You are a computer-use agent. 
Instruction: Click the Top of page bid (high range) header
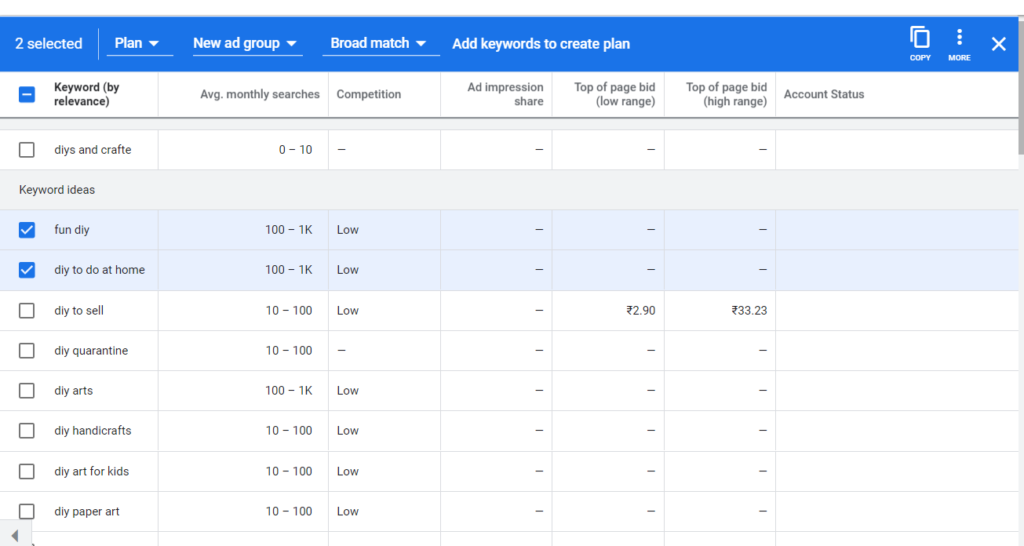[726, 94]
